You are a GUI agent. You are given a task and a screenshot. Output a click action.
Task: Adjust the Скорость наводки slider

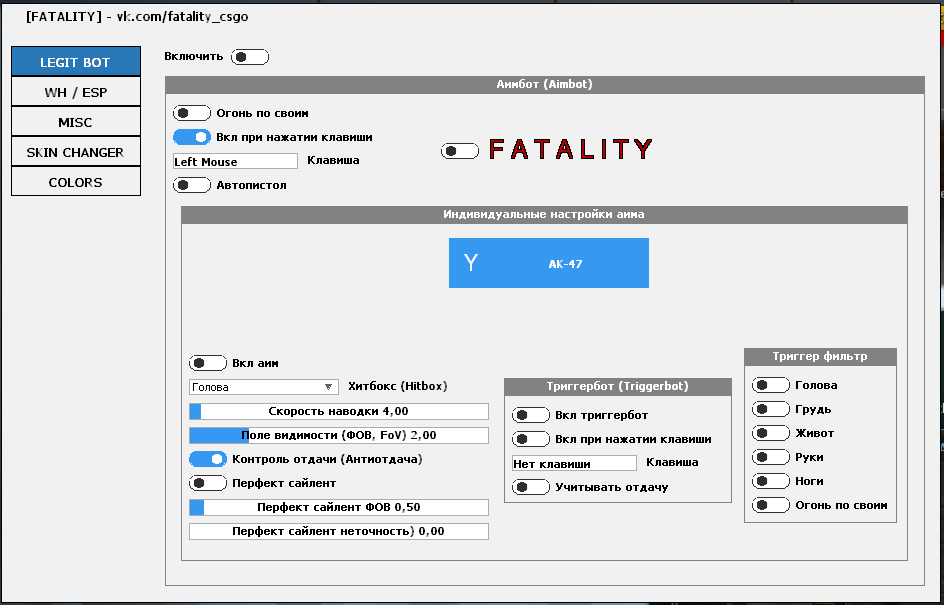tap(338, 411)
